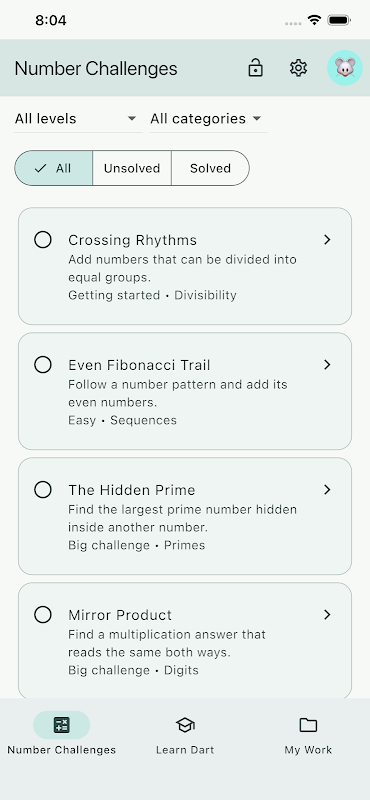
Task: Expand the All levels dropdown
Action: point(78,119)
